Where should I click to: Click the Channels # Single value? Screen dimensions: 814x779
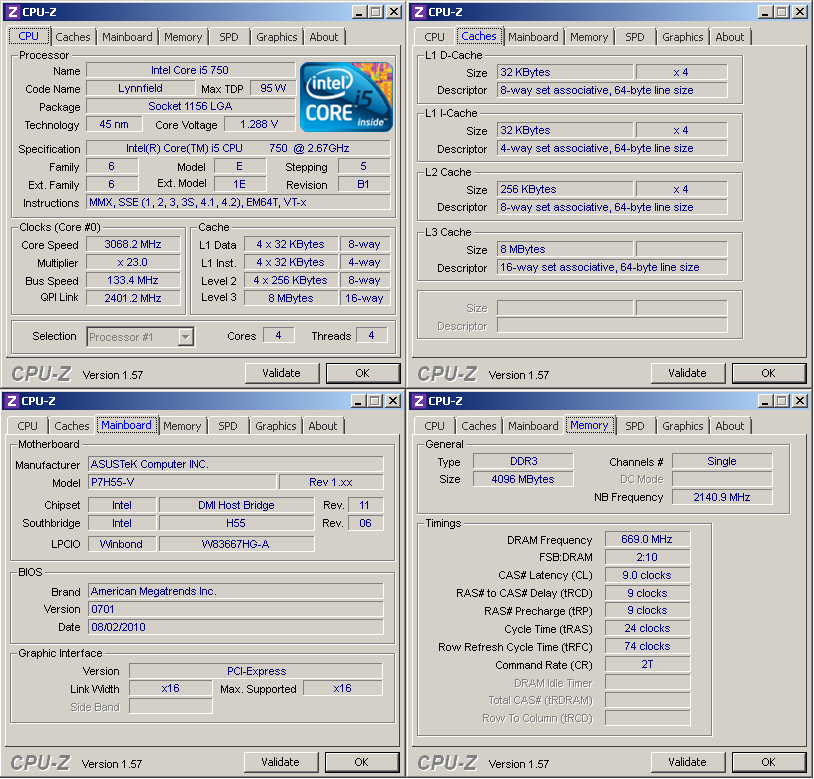[722, 461]
